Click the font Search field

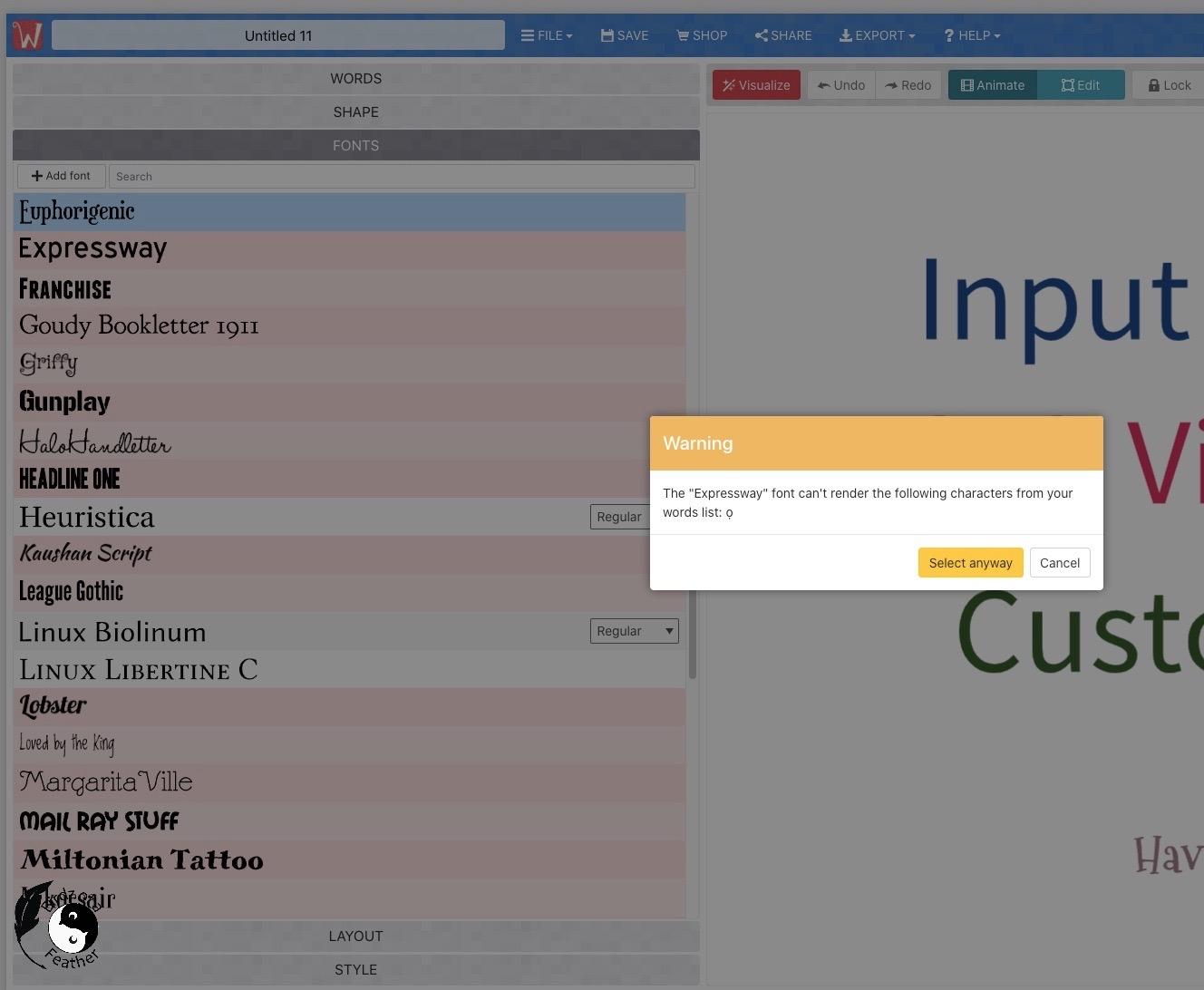coord(402,176)
